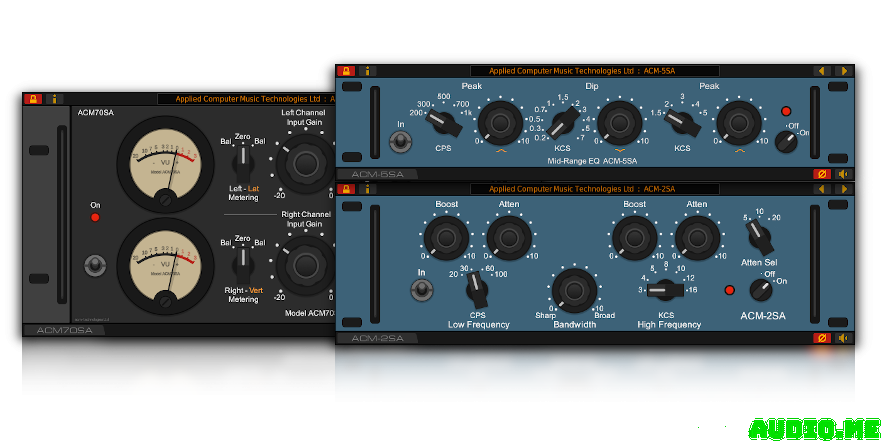Flip the In toggle switch on ACM-5SA
Image resolution: width=883 pixels, height=442 pixels.
click(400, 141)
